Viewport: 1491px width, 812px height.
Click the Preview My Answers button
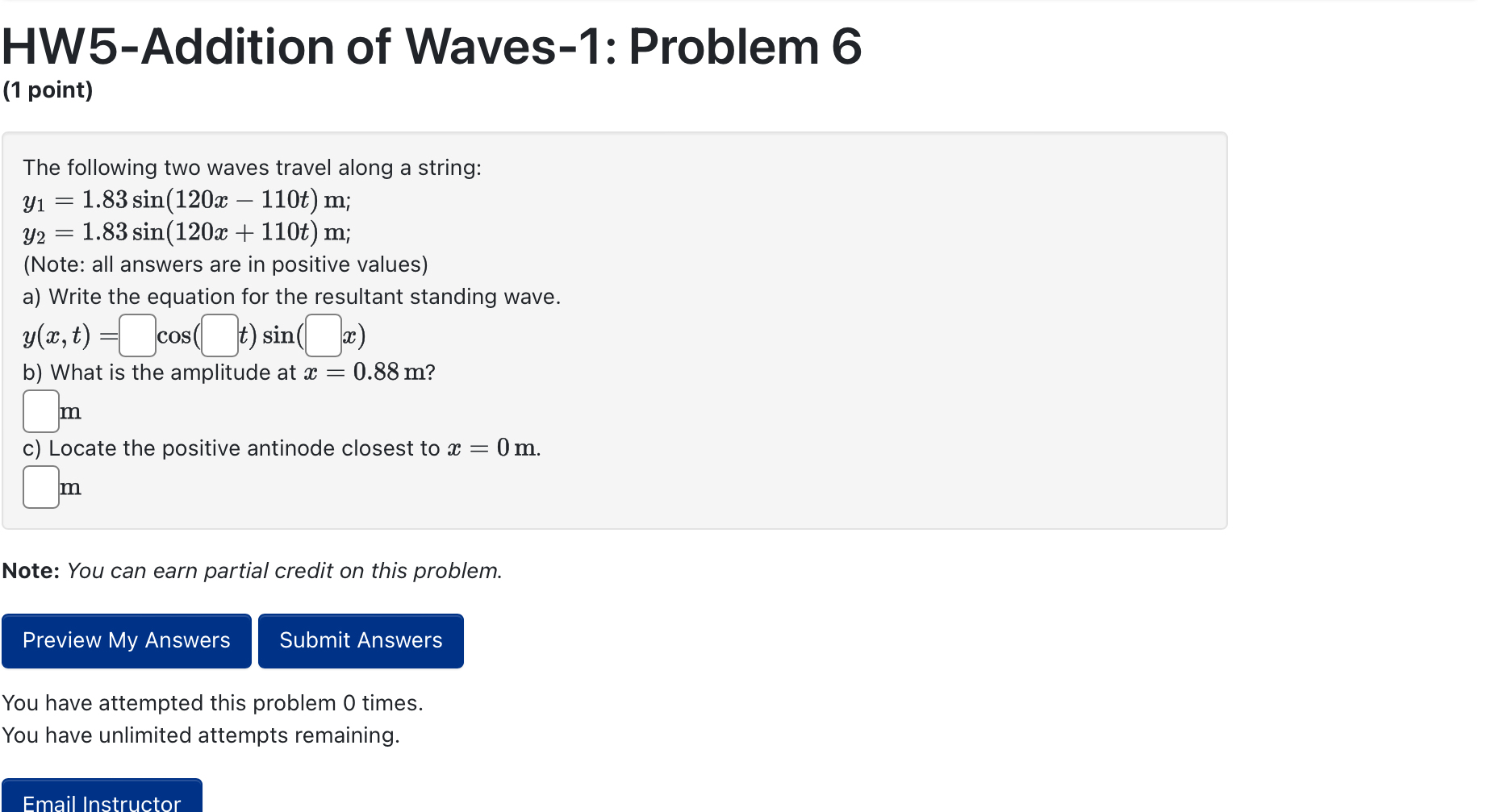(x=126, y=640)
